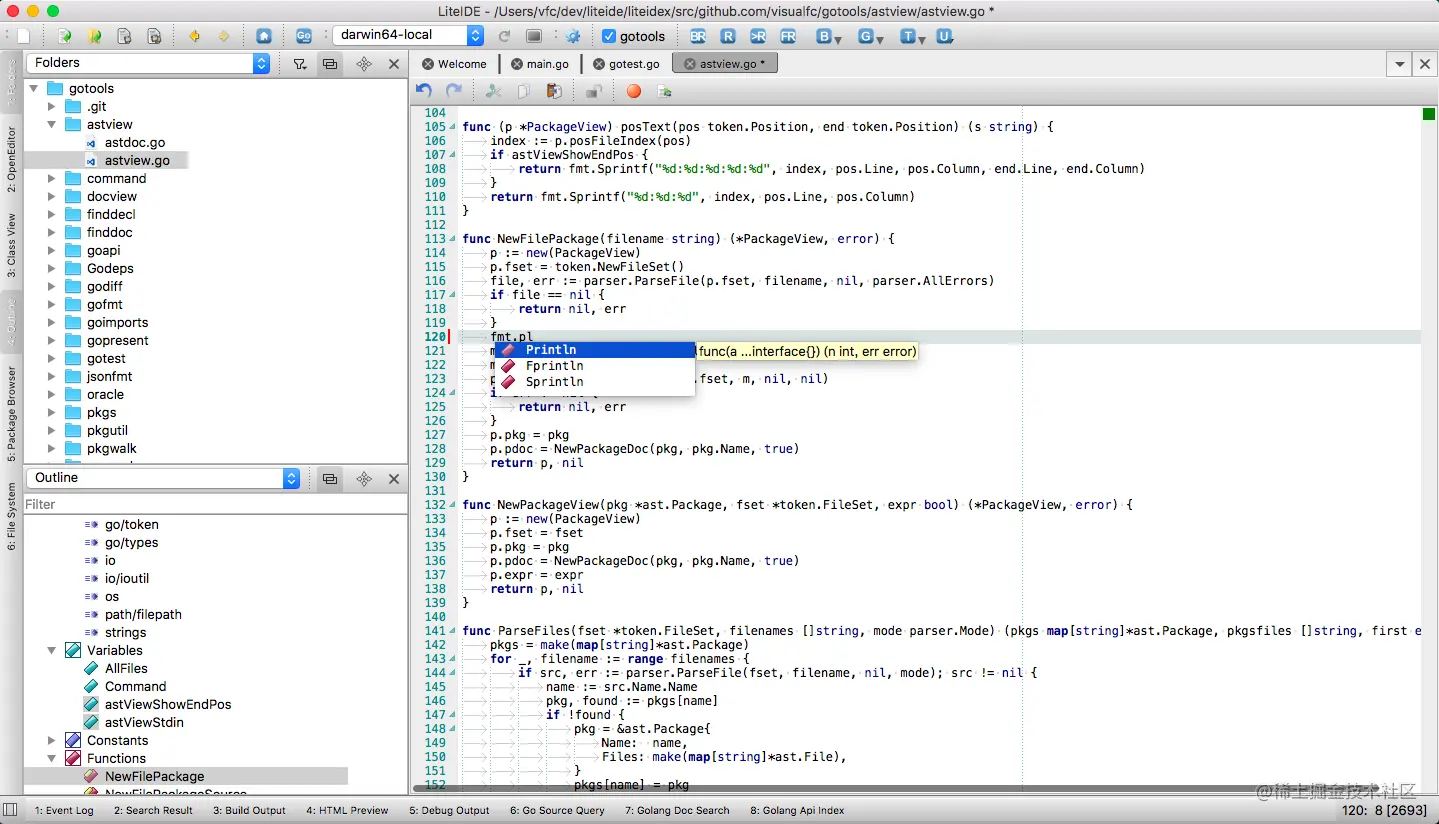This screenshot has height=824, width=1439.
Task: Collapse the gotools root folder
Action: click(34, 88)
